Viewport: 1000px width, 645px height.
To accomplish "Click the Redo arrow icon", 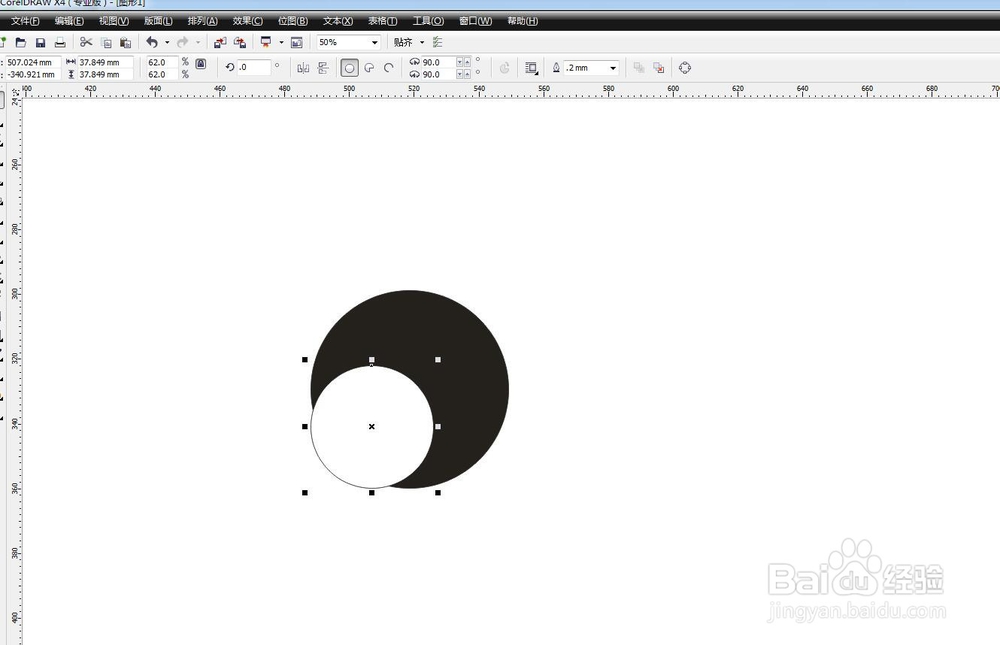I will [x=182, y=43].
